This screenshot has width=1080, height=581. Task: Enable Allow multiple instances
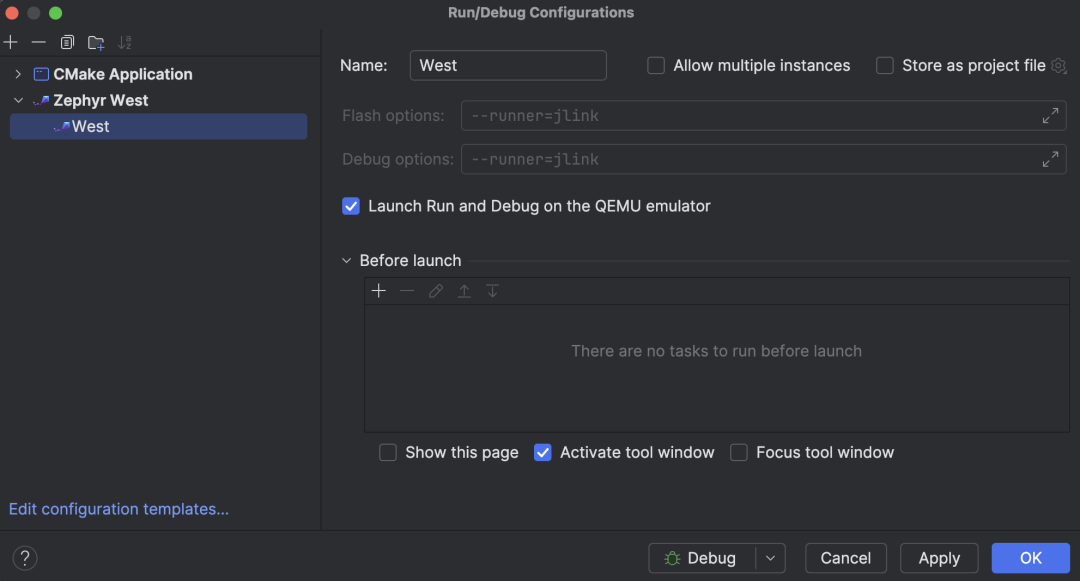coord(656,65)
